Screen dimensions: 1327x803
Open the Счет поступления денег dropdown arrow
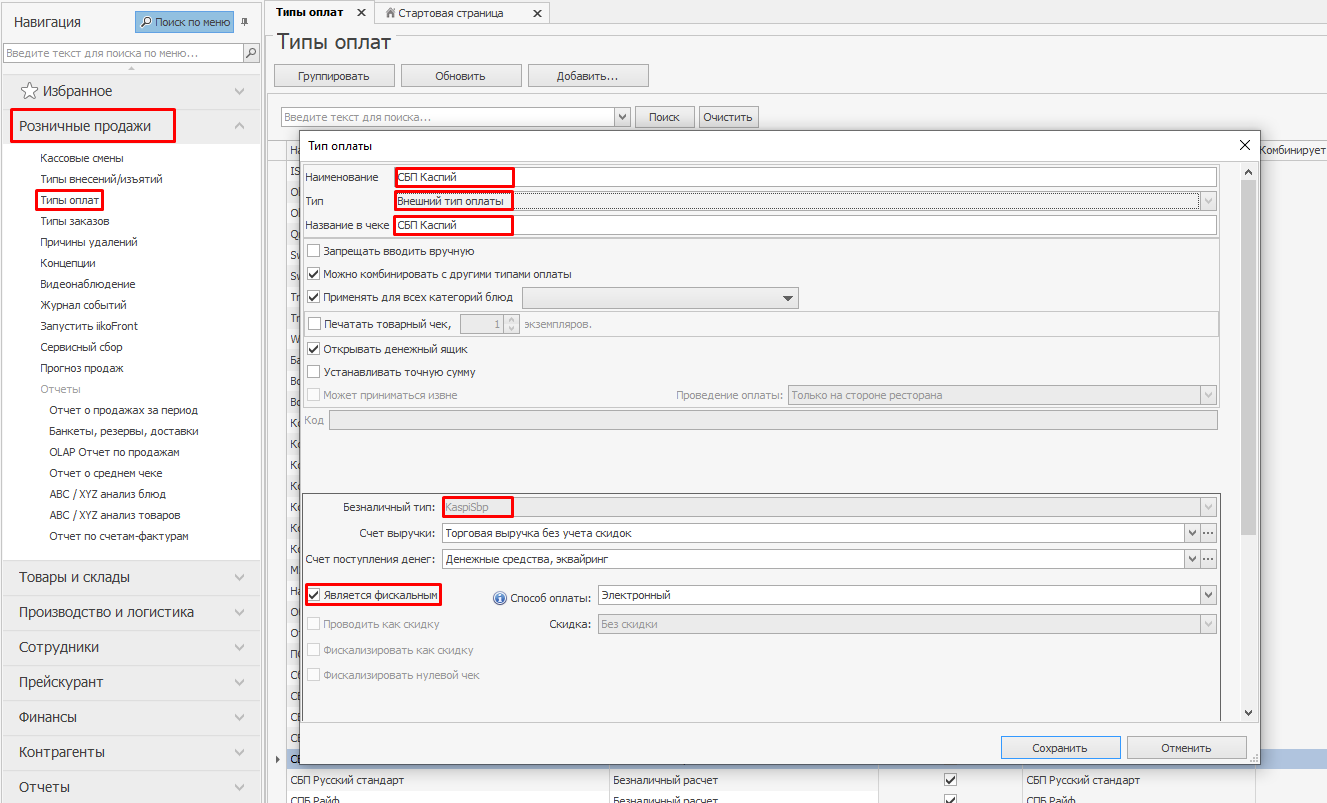point(1192,559)
